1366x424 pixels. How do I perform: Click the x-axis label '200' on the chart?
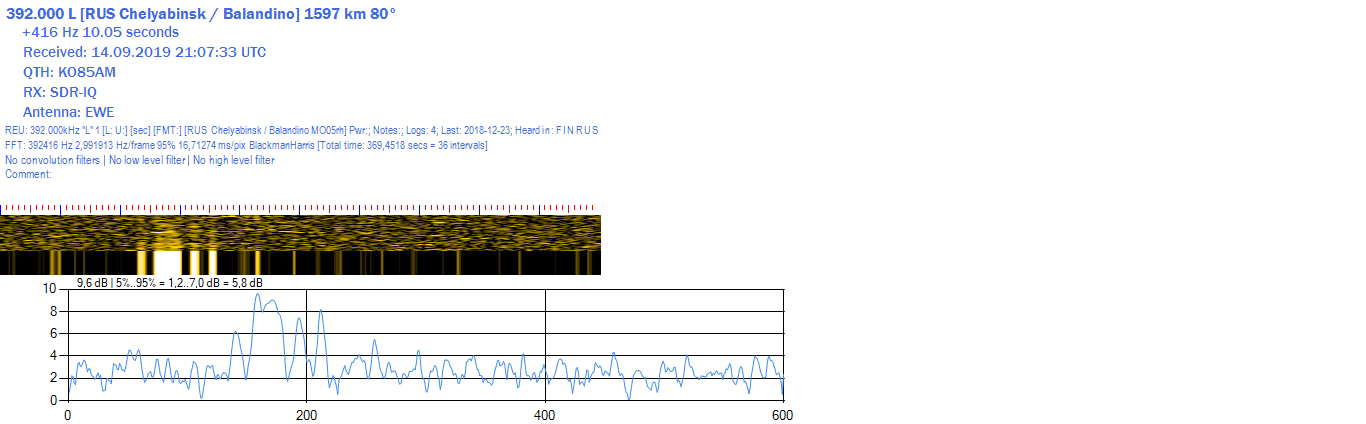click(x=306, y=414)
